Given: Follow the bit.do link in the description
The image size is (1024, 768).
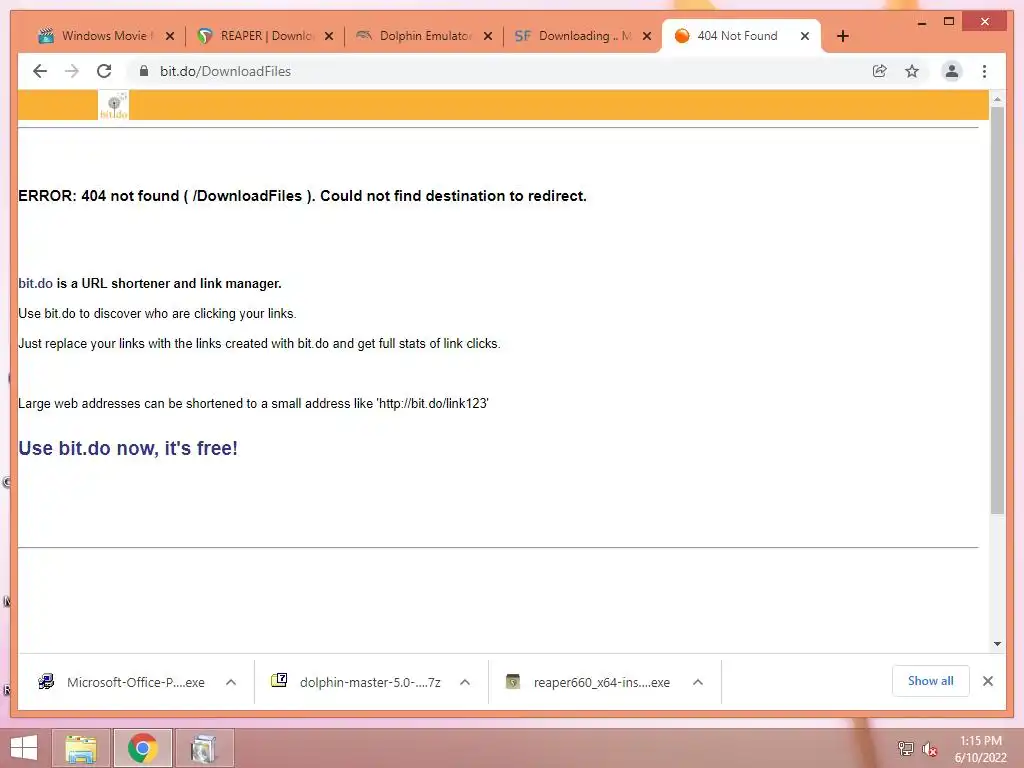Looking at the screenshot, I should click(x=35, y=283).
